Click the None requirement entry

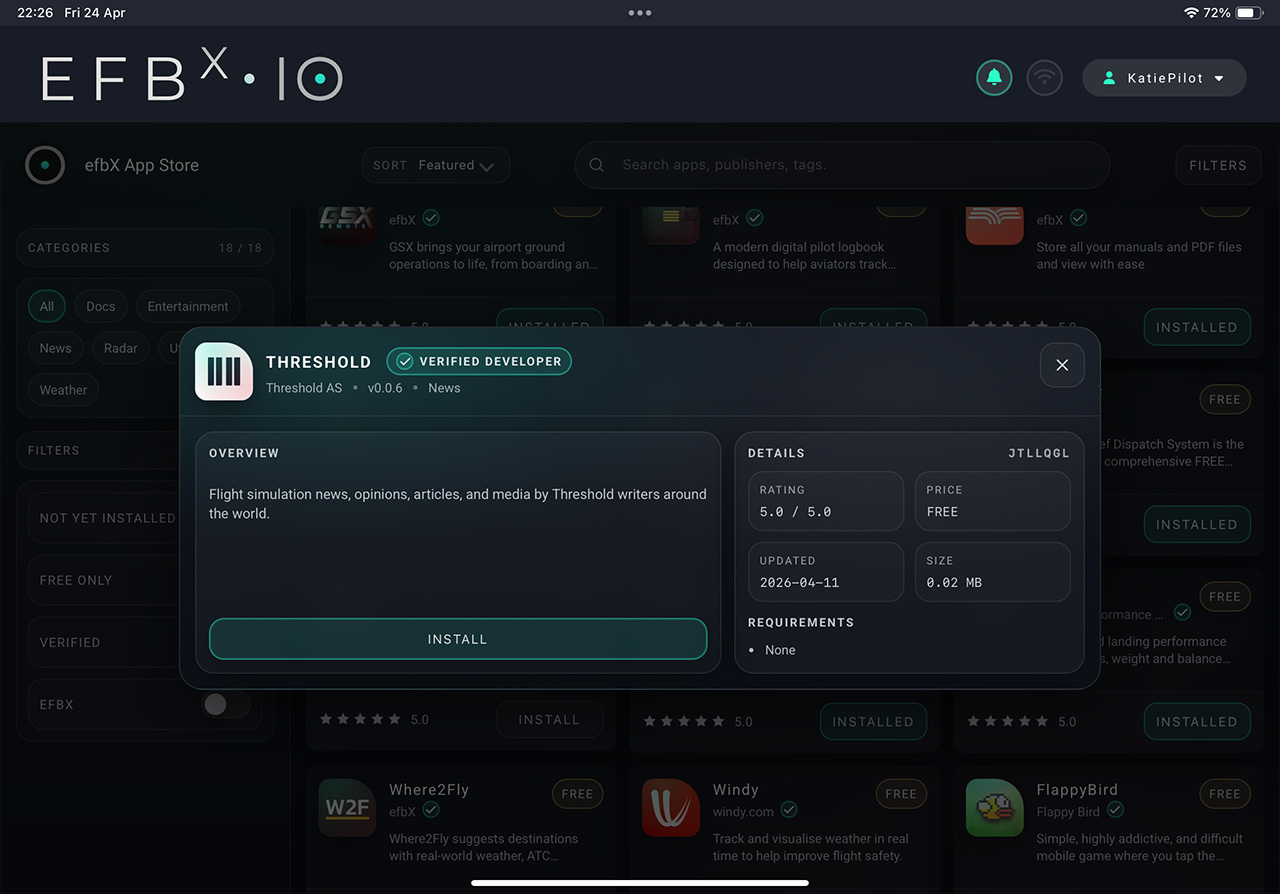780,650
